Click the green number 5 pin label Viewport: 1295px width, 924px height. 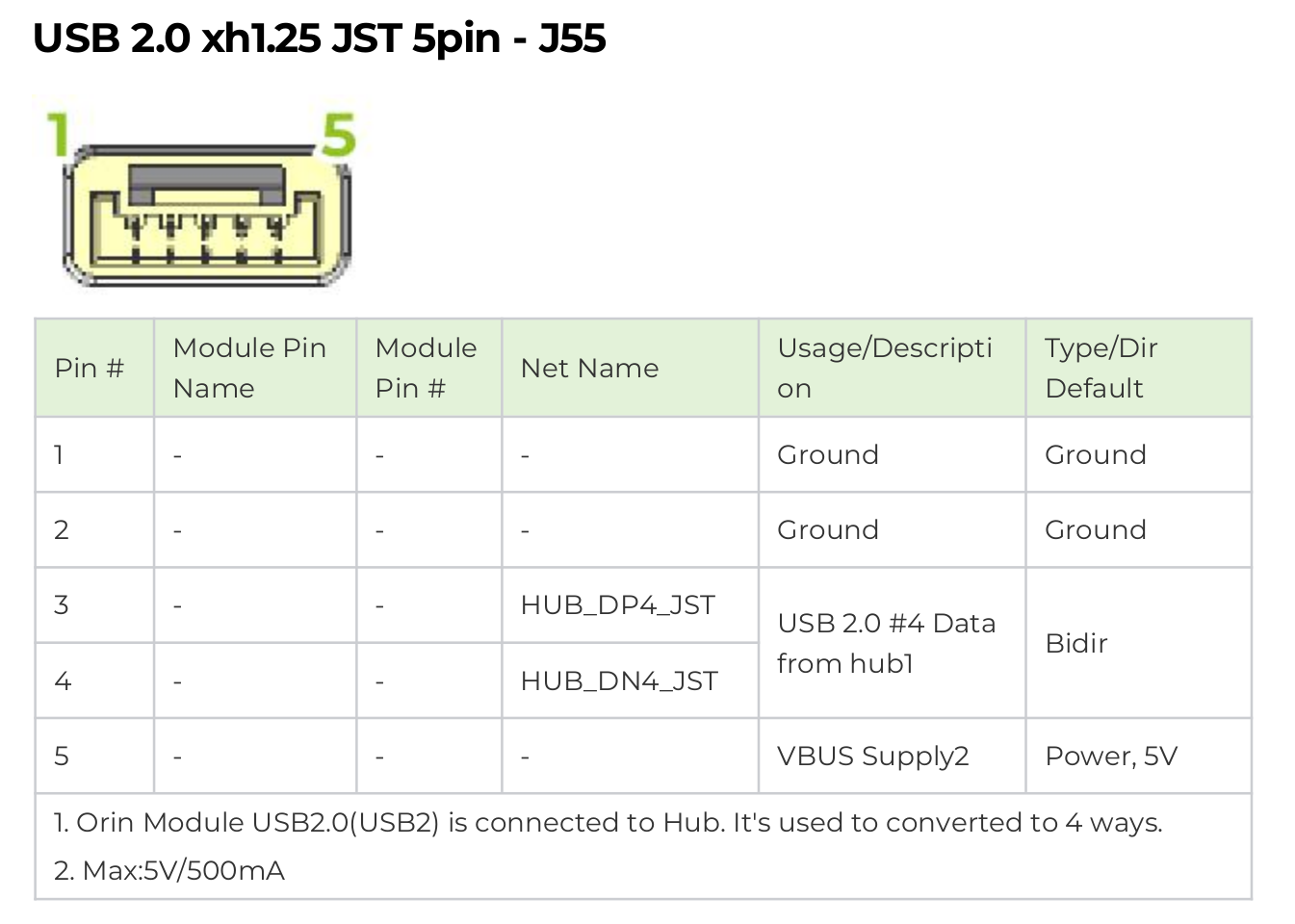coord(339,134)
